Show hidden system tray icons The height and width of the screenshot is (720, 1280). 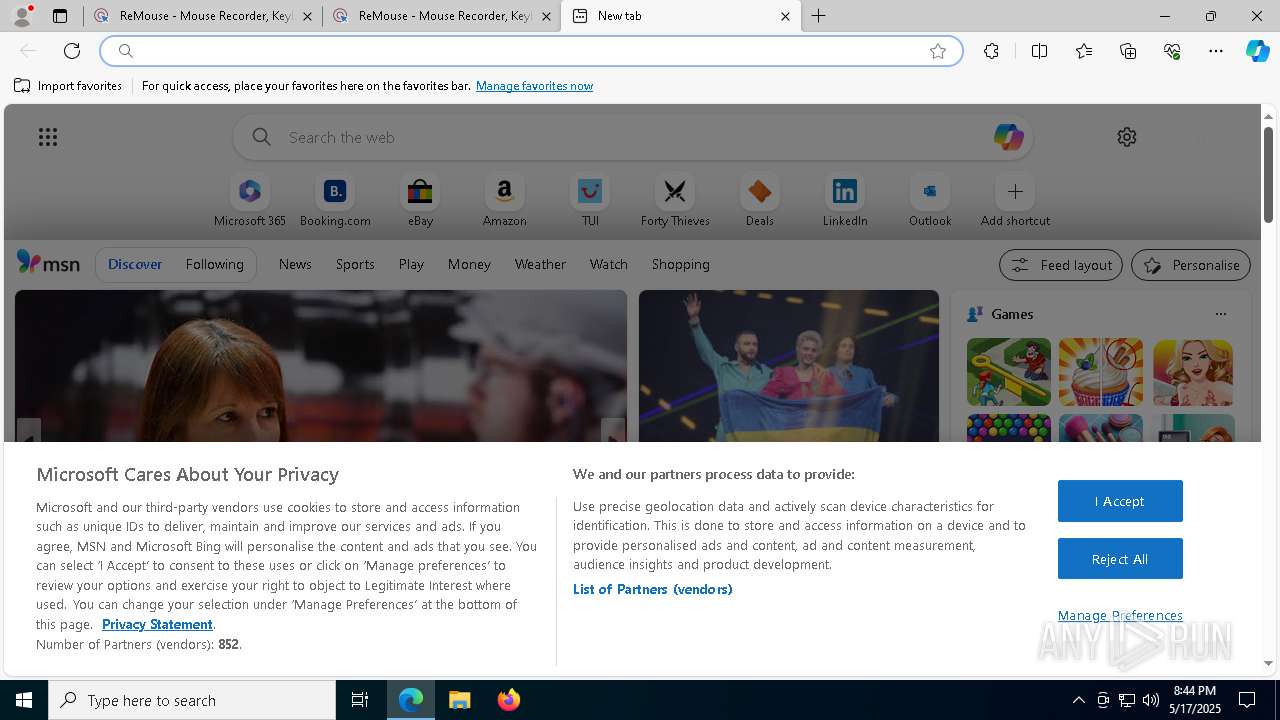click(1078, 700)
